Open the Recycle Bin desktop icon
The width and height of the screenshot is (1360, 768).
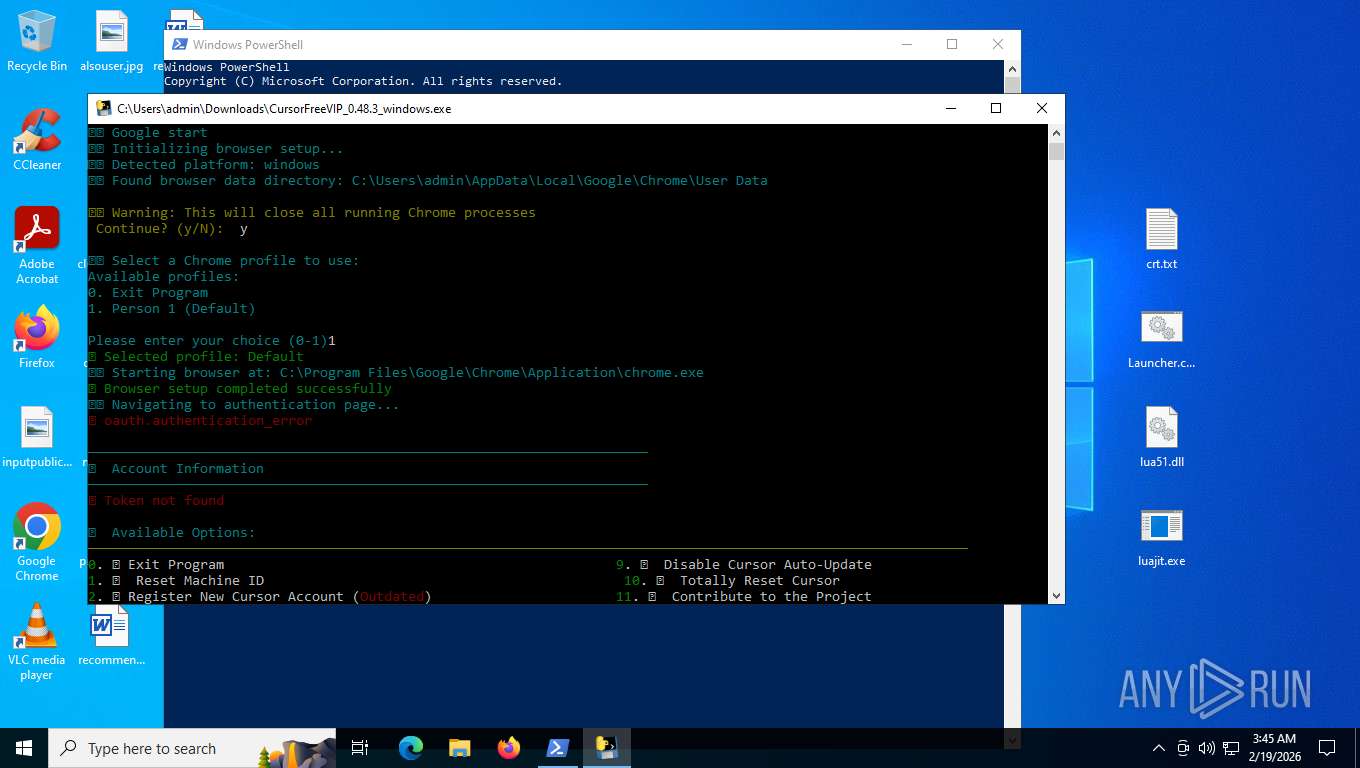(37, 40)
